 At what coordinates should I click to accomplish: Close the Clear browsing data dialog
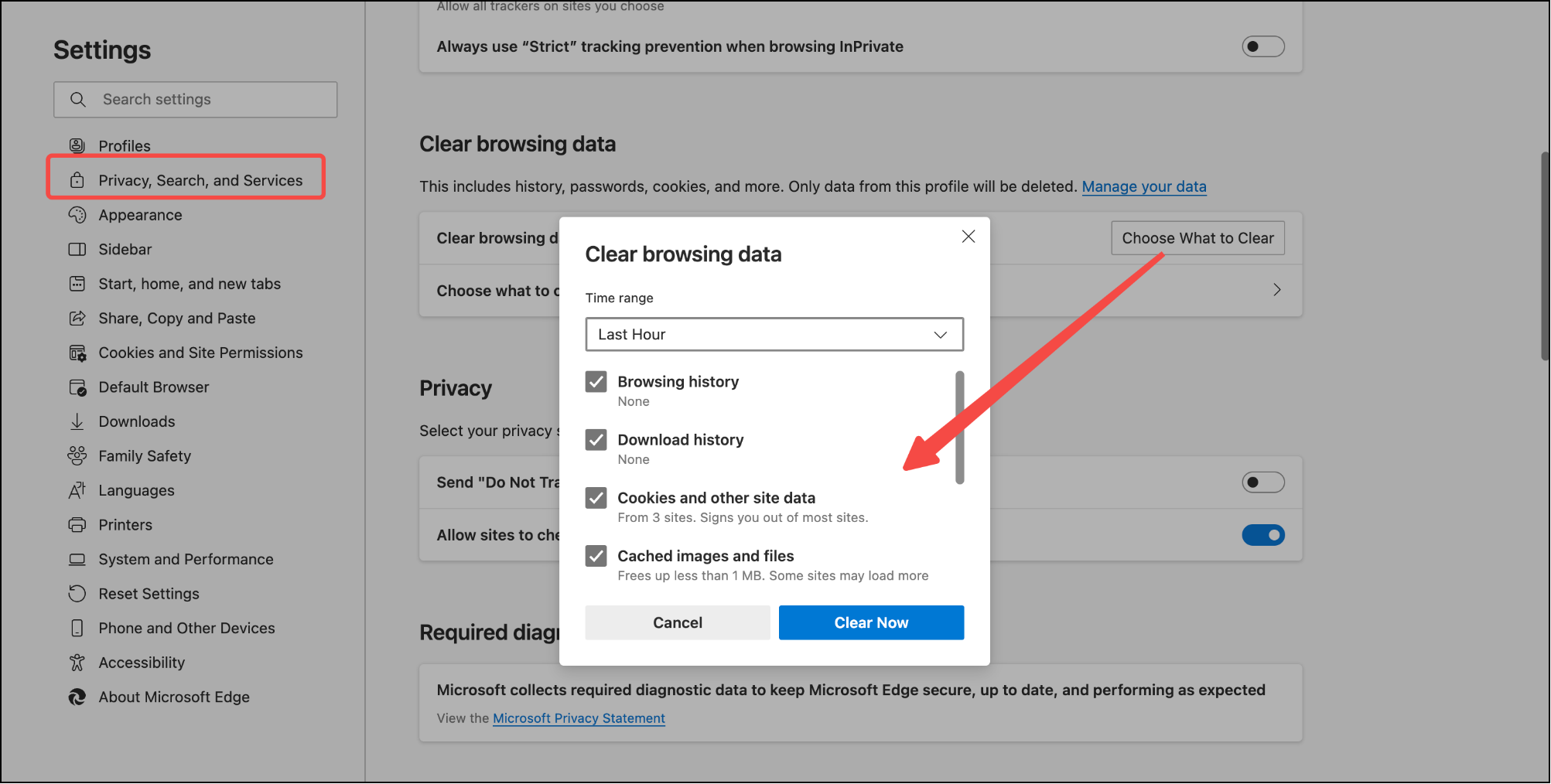[x=968, y=237]
